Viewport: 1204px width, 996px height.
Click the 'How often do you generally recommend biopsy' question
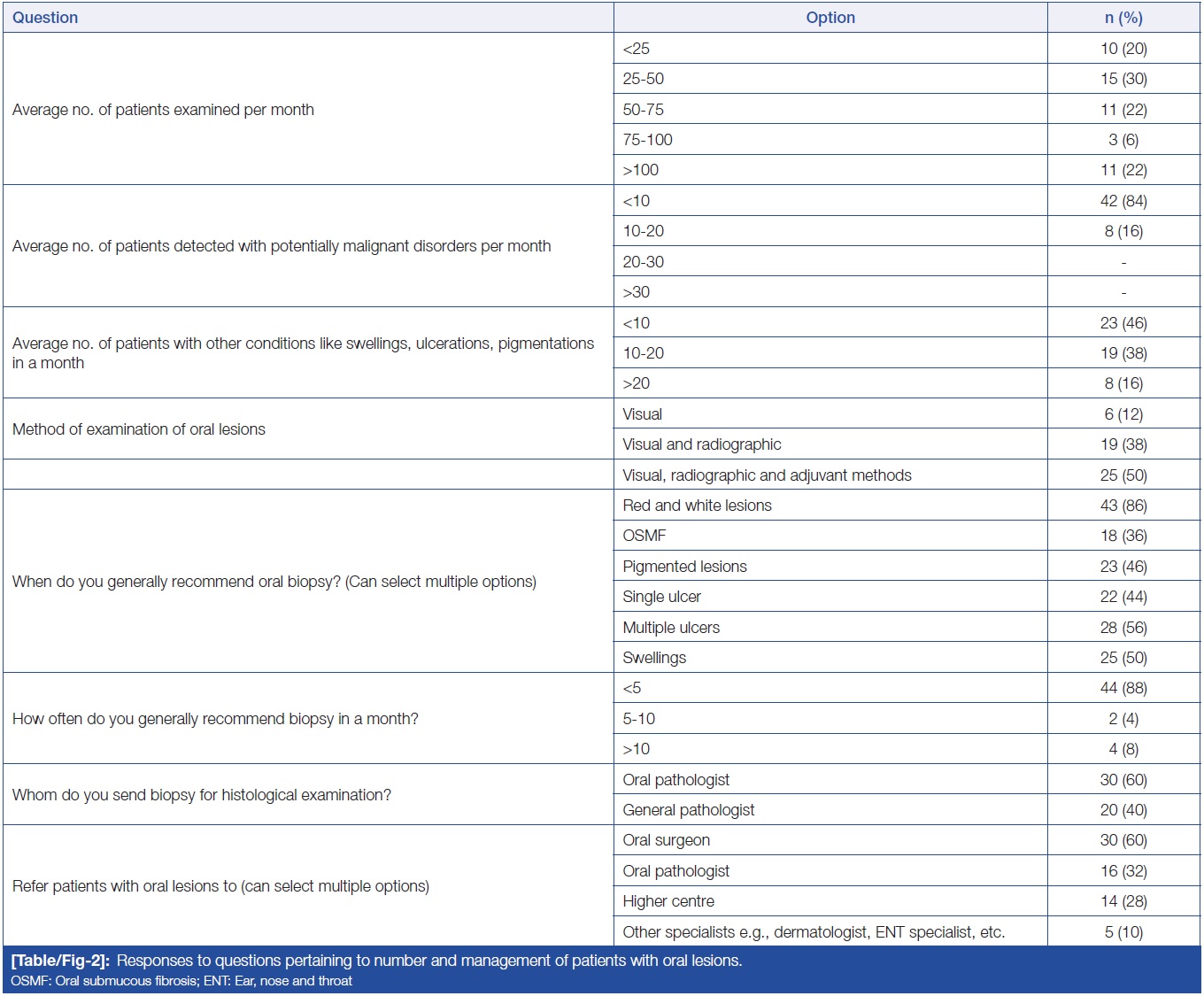click(215, 719)
